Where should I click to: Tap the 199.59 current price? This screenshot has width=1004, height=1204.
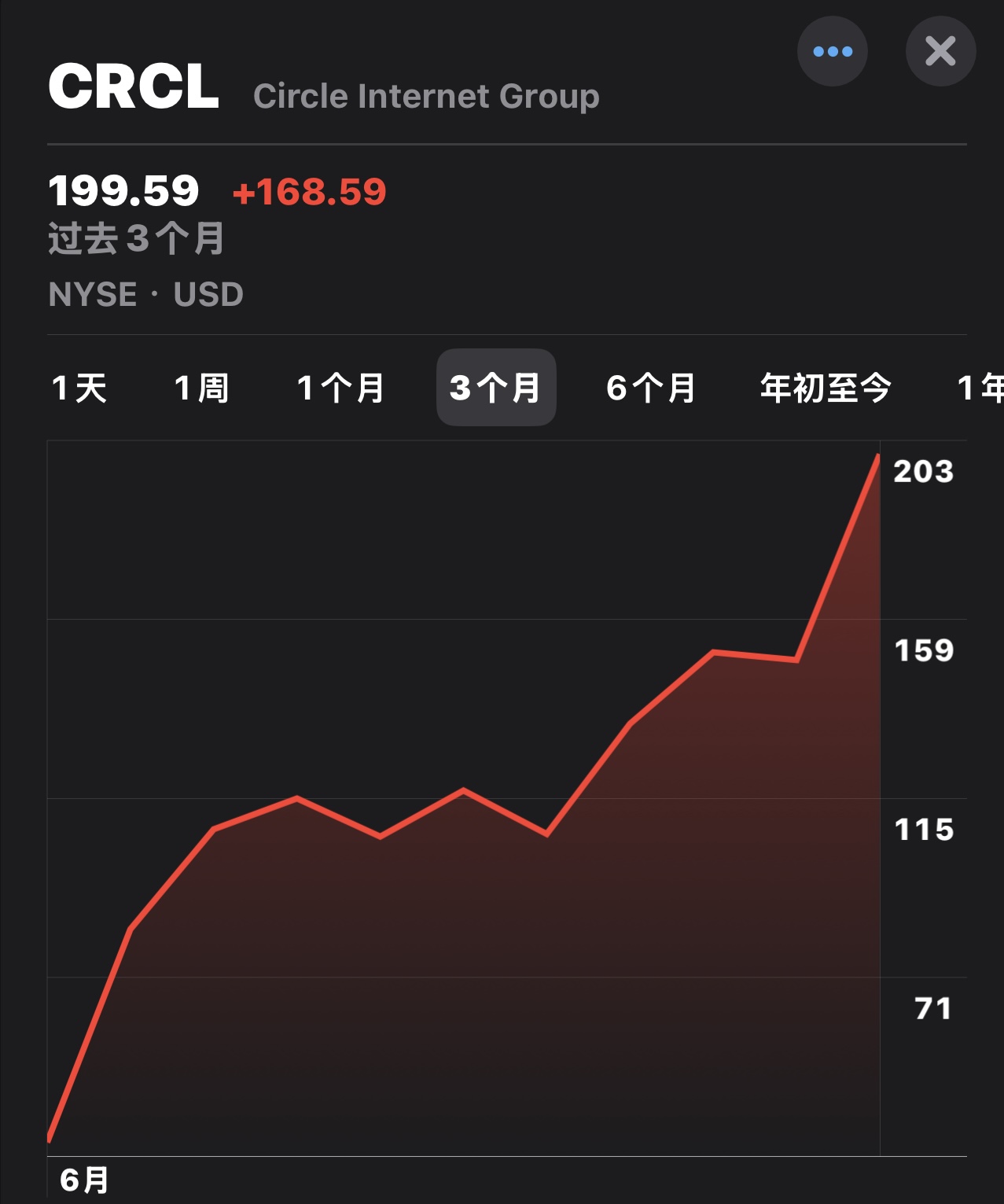[x=123, y=191]
